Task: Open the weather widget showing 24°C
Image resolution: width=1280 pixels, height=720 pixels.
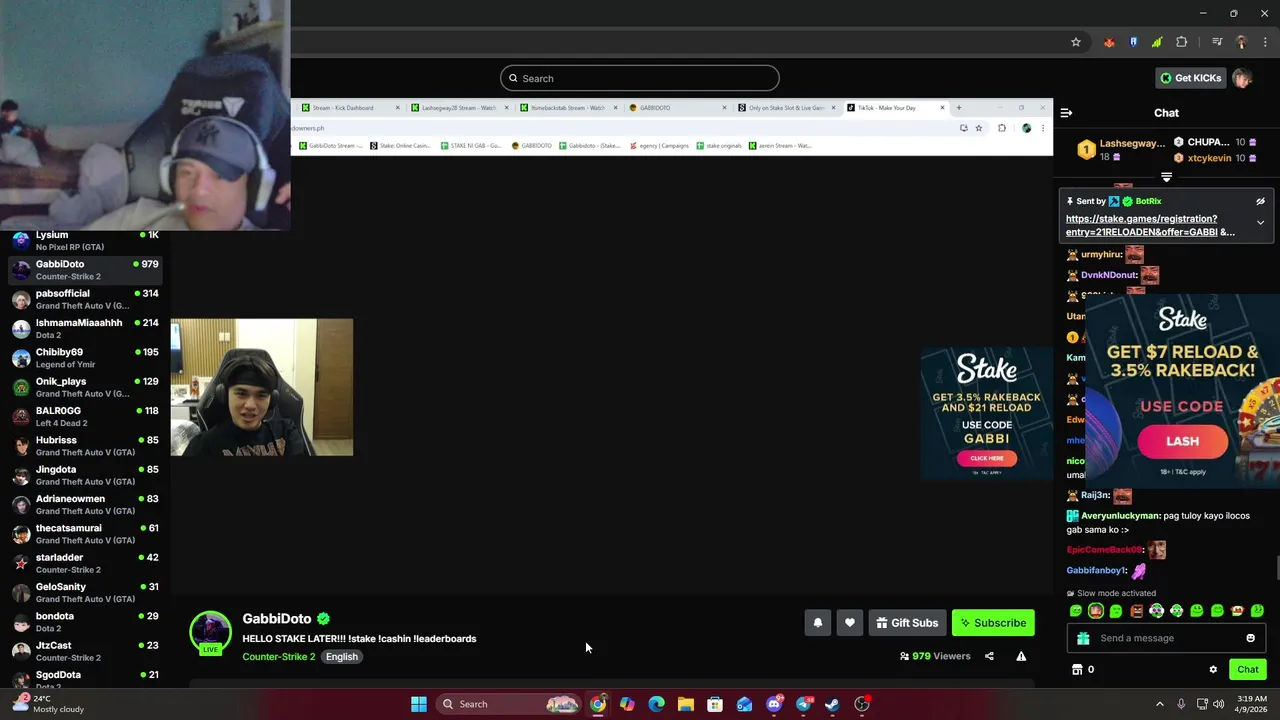Action: point(50,704)
